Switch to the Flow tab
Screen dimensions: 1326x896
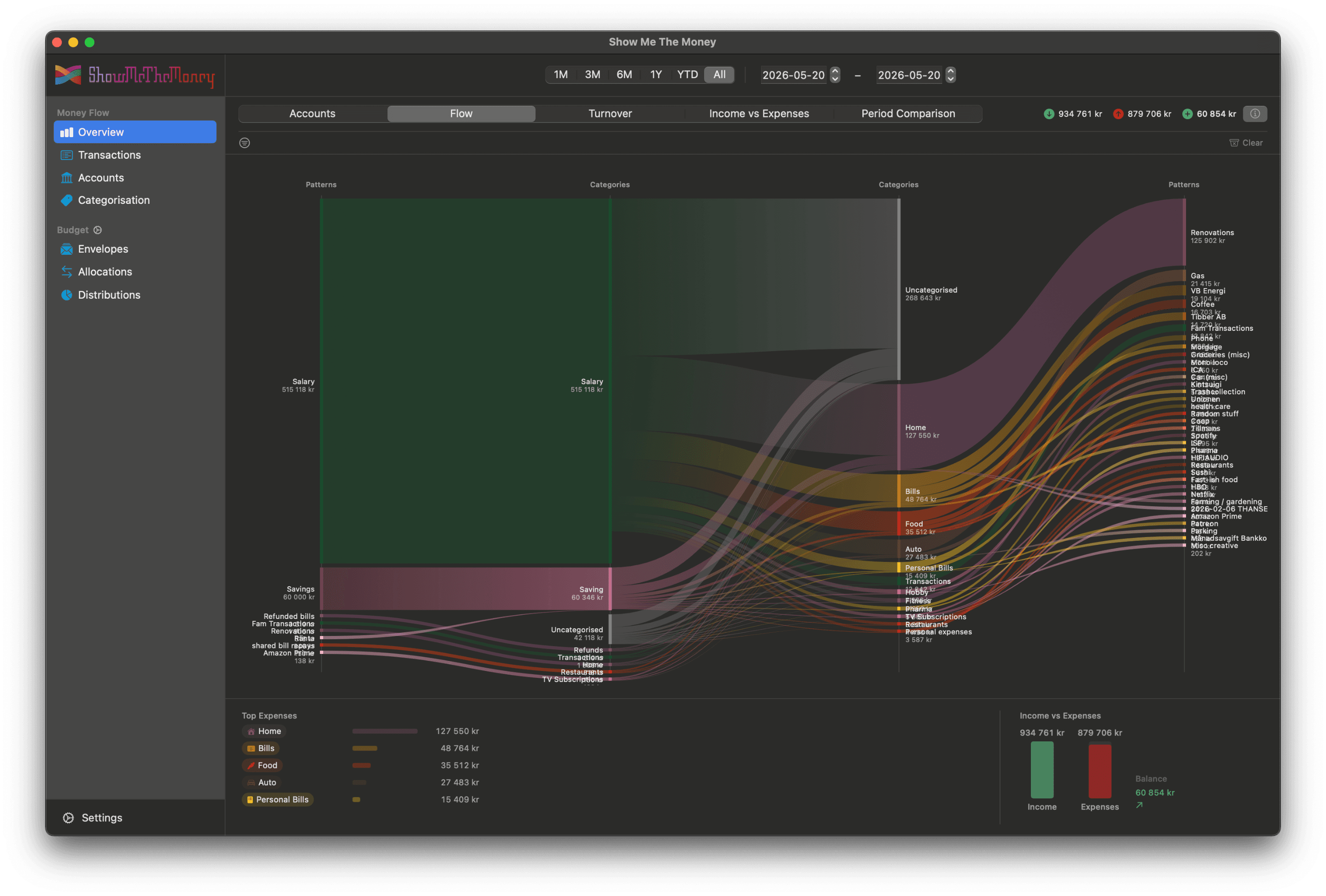coord(461,114)
